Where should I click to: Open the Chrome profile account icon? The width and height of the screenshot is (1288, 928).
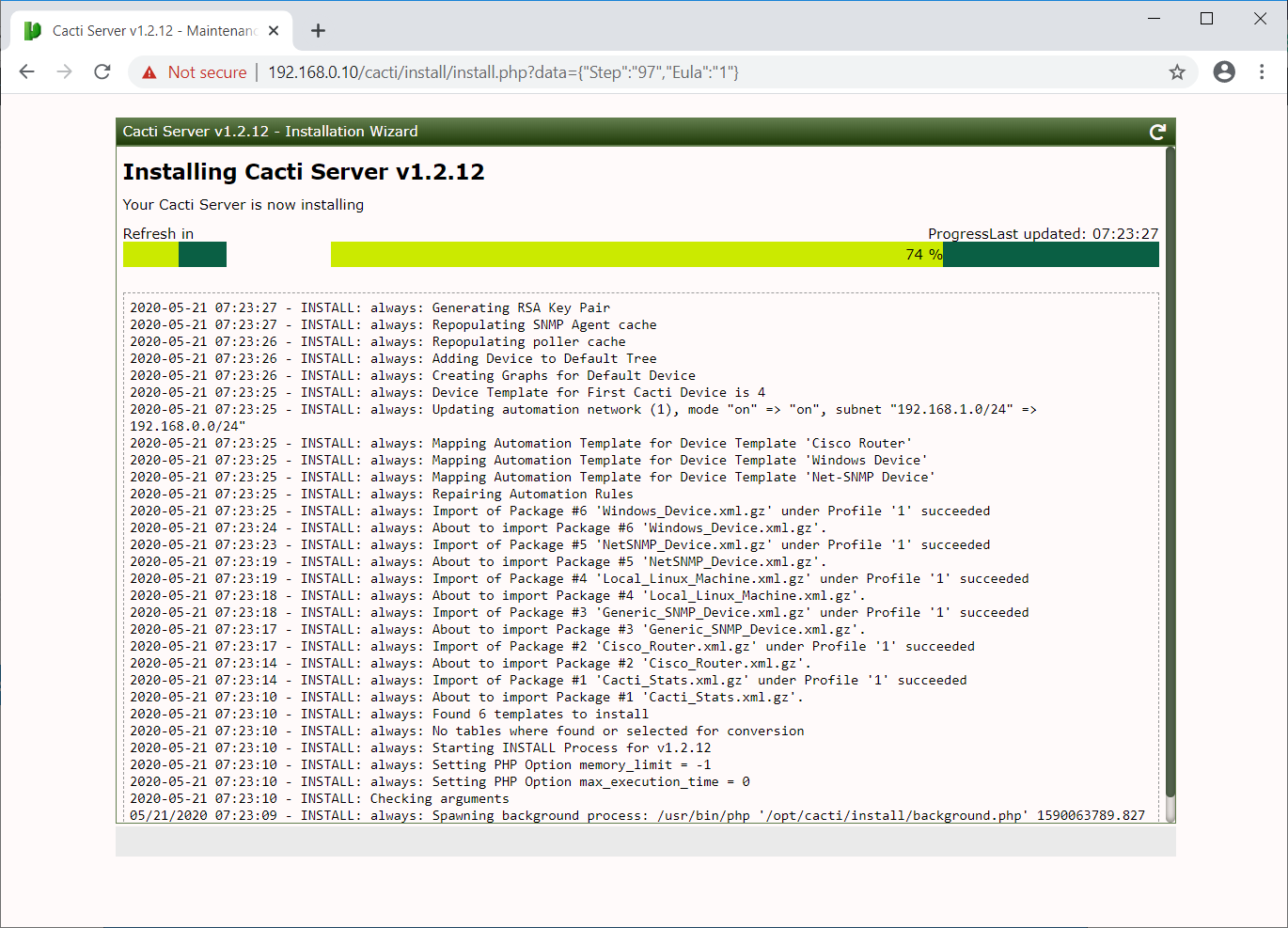1224,71
